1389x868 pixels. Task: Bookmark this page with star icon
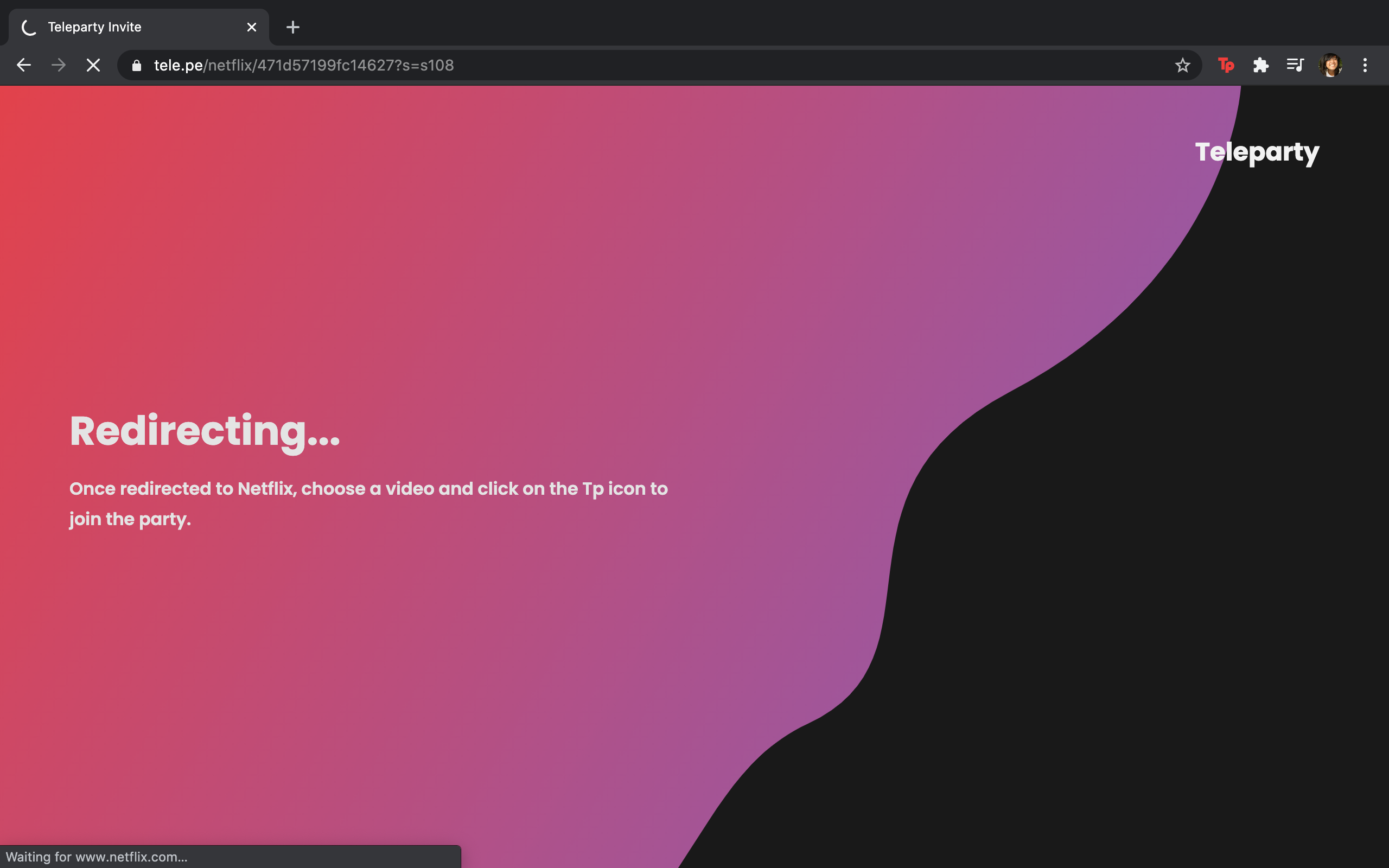click(1182, 66)
